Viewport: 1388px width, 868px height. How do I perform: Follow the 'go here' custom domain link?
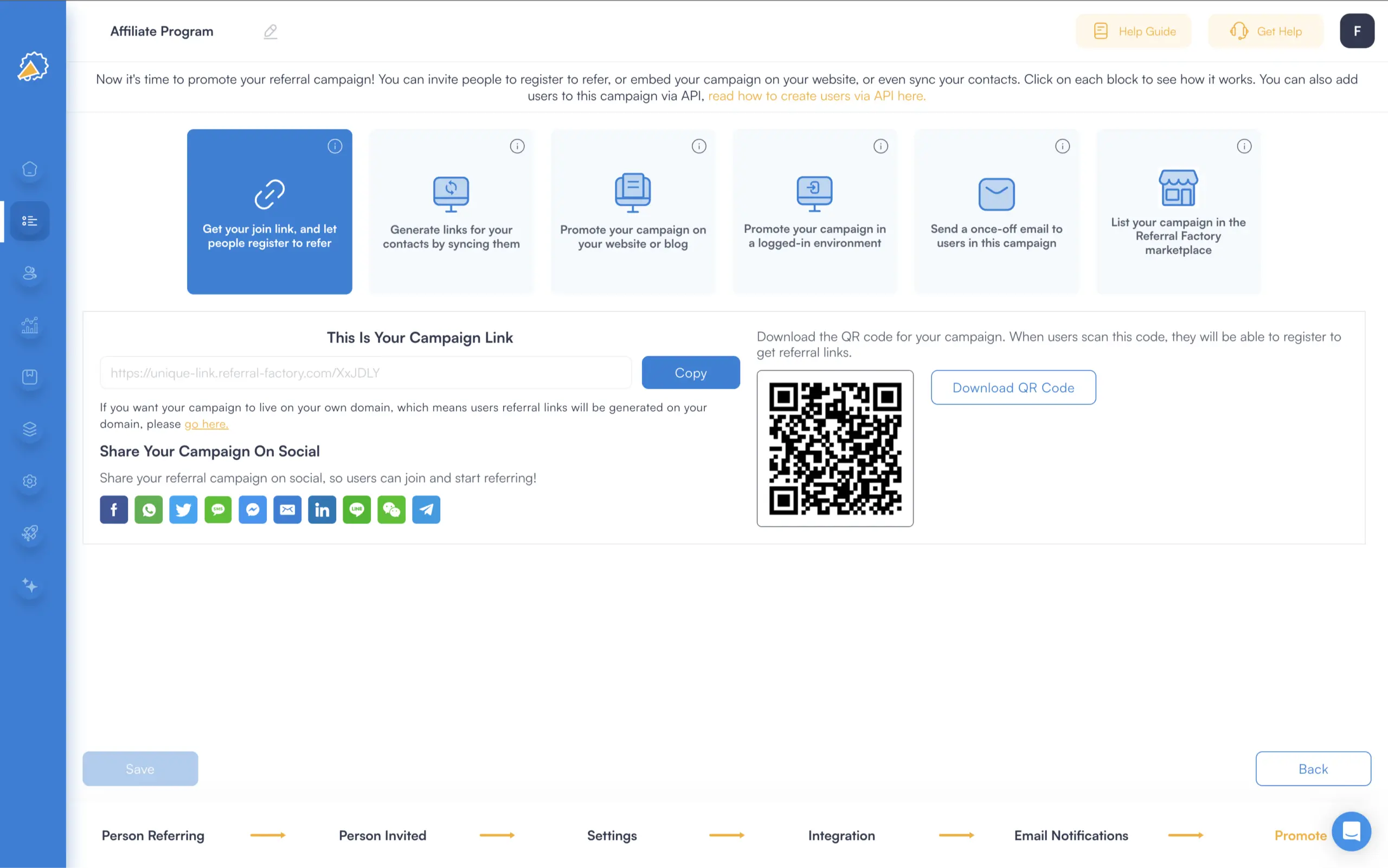[x=206, y=423]
